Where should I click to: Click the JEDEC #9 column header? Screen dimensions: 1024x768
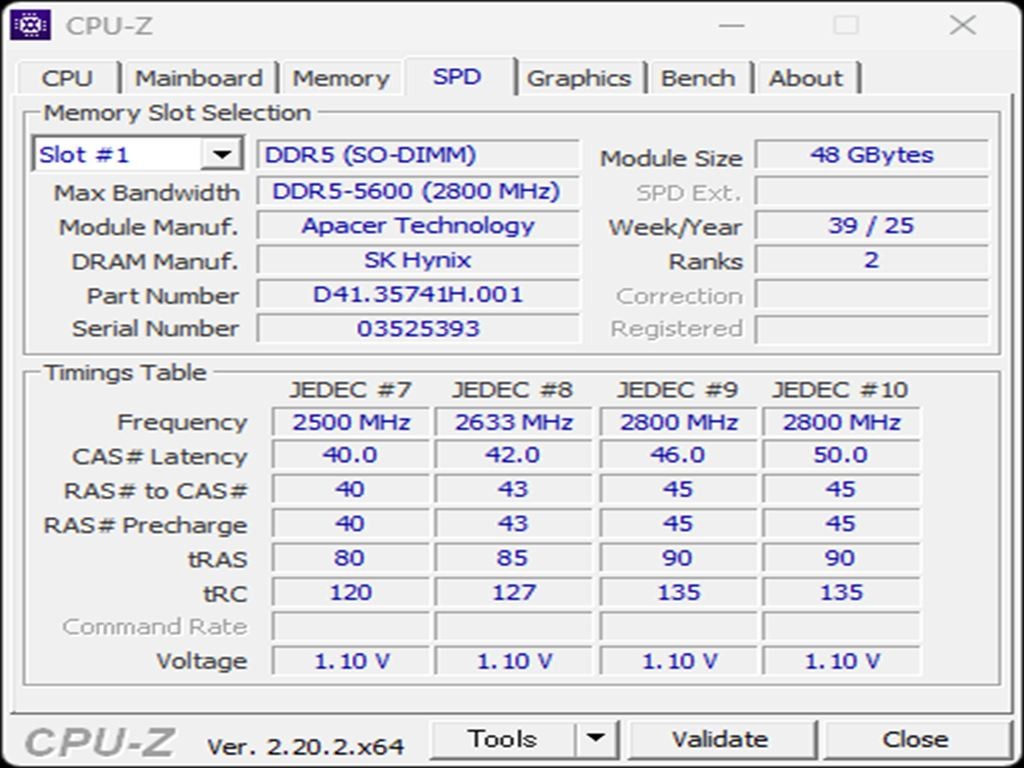click(x=677, y=390)
